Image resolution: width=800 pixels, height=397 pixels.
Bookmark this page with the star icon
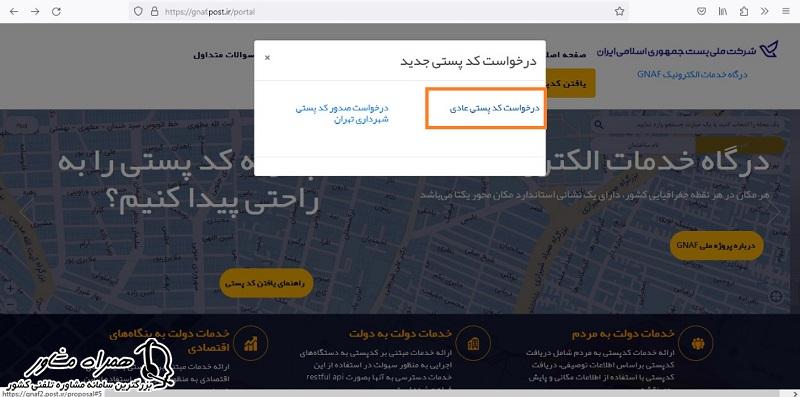(x=619, y=11)
